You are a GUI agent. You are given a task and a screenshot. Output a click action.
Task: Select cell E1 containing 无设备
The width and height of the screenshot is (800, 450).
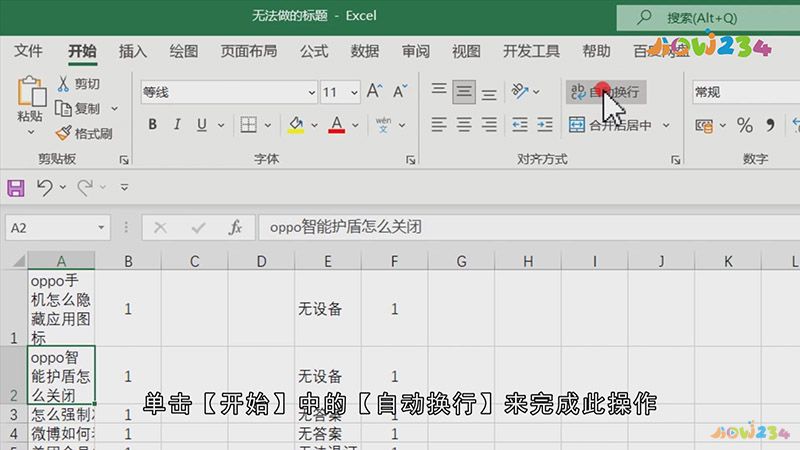328,308
